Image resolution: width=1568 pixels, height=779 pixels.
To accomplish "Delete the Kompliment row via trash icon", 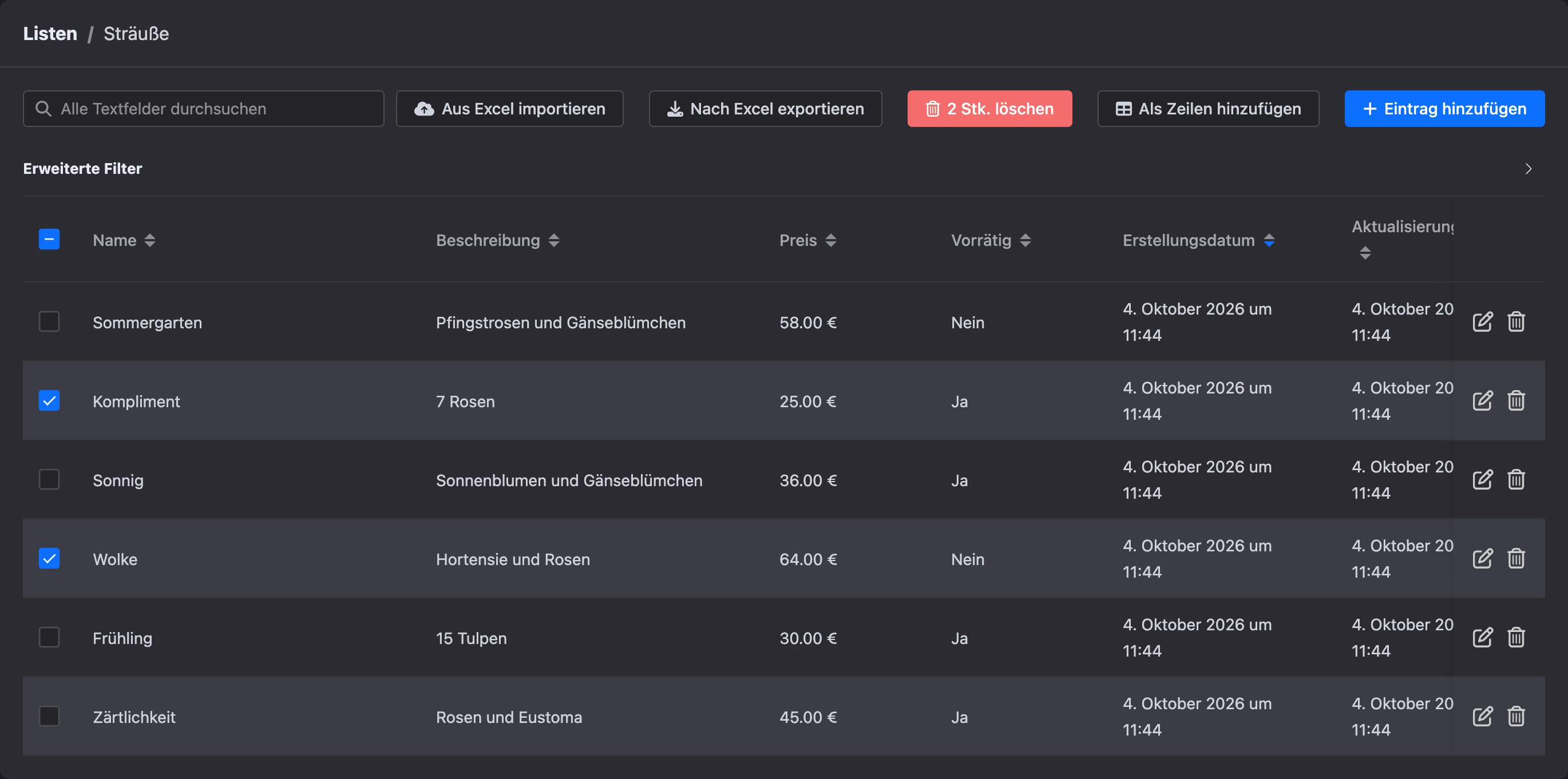I will 1516,400.
